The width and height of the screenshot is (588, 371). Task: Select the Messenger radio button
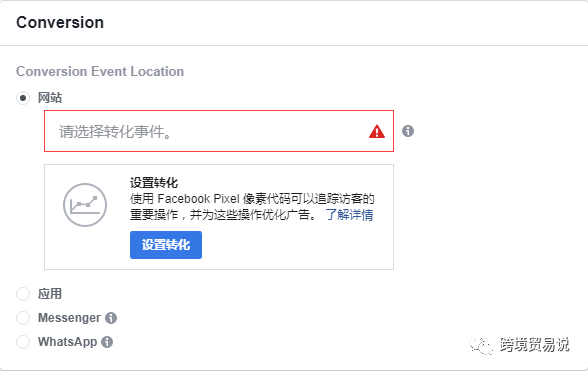(x=23, y=318)
